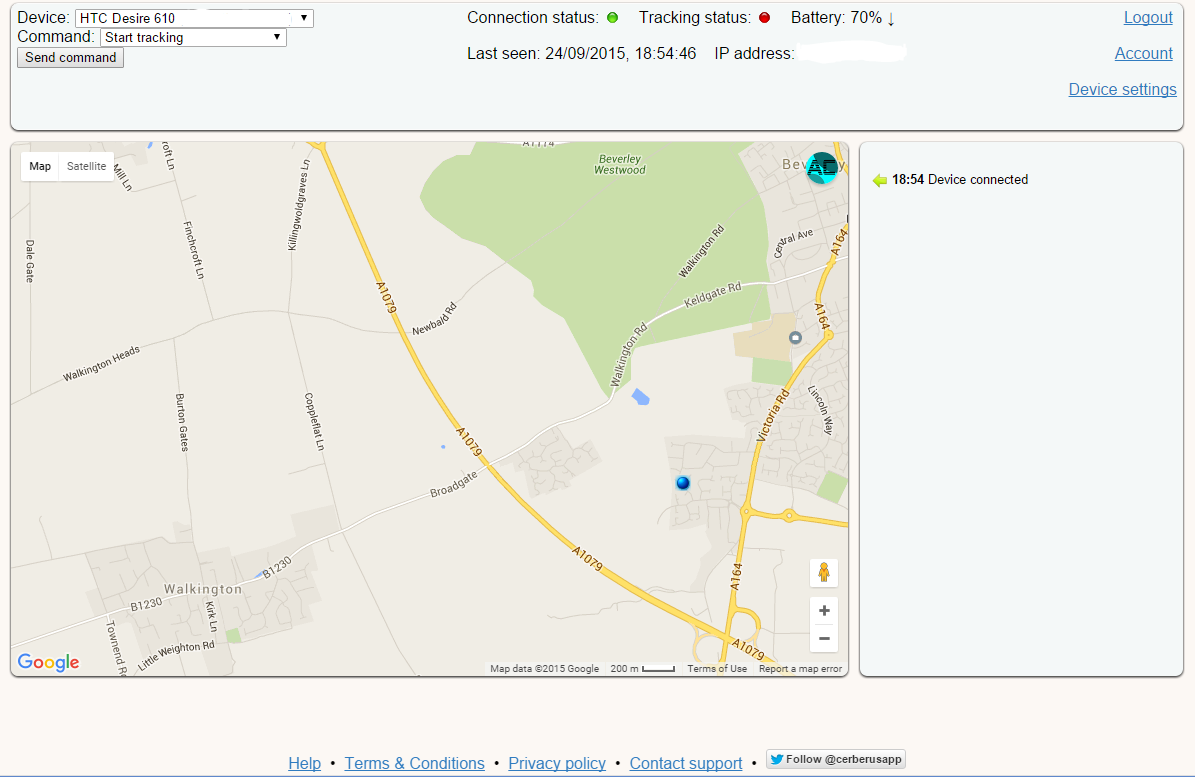Click Report a map error link

click(800, 669)
